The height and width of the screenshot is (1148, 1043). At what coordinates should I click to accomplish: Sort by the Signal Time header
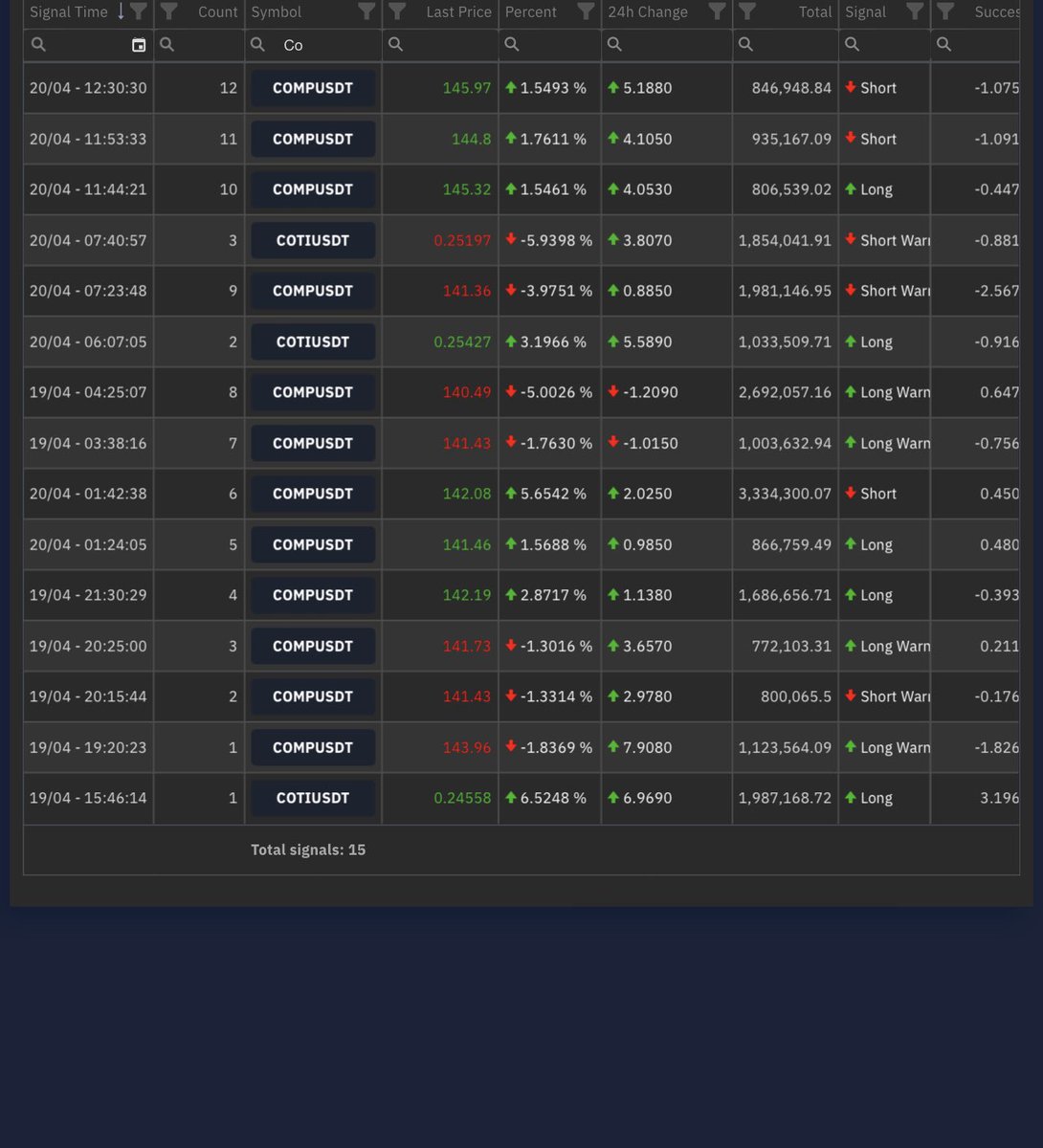[x=69, y=11]
